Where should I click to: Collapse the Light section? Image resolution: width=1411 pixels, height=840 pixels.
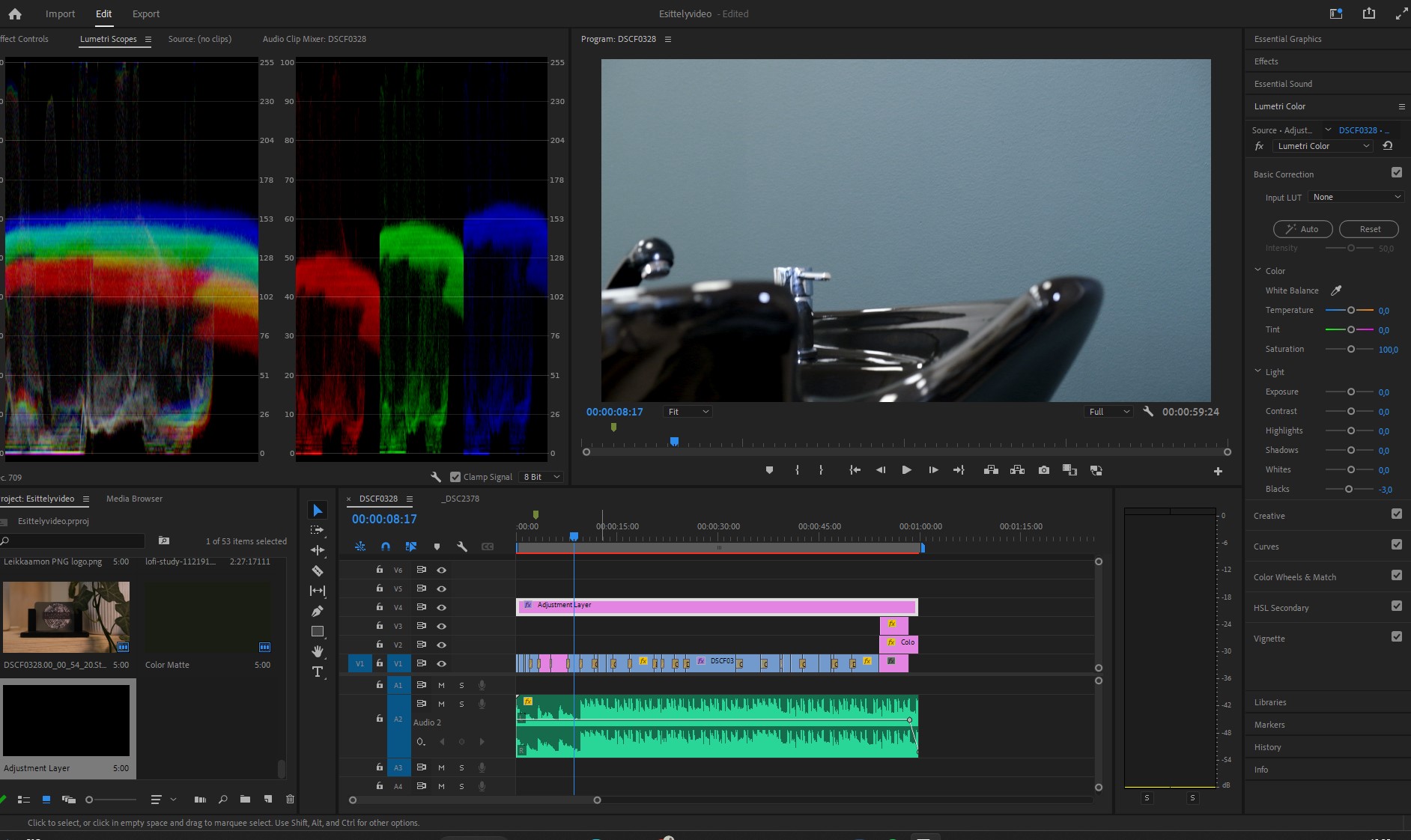tap(1258, 371)
